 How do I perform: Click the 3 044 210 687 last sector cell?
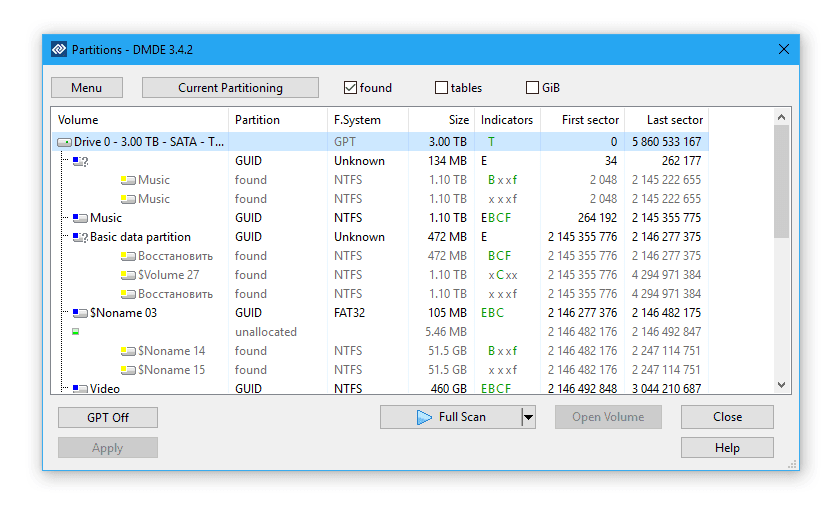pos(666,389)
